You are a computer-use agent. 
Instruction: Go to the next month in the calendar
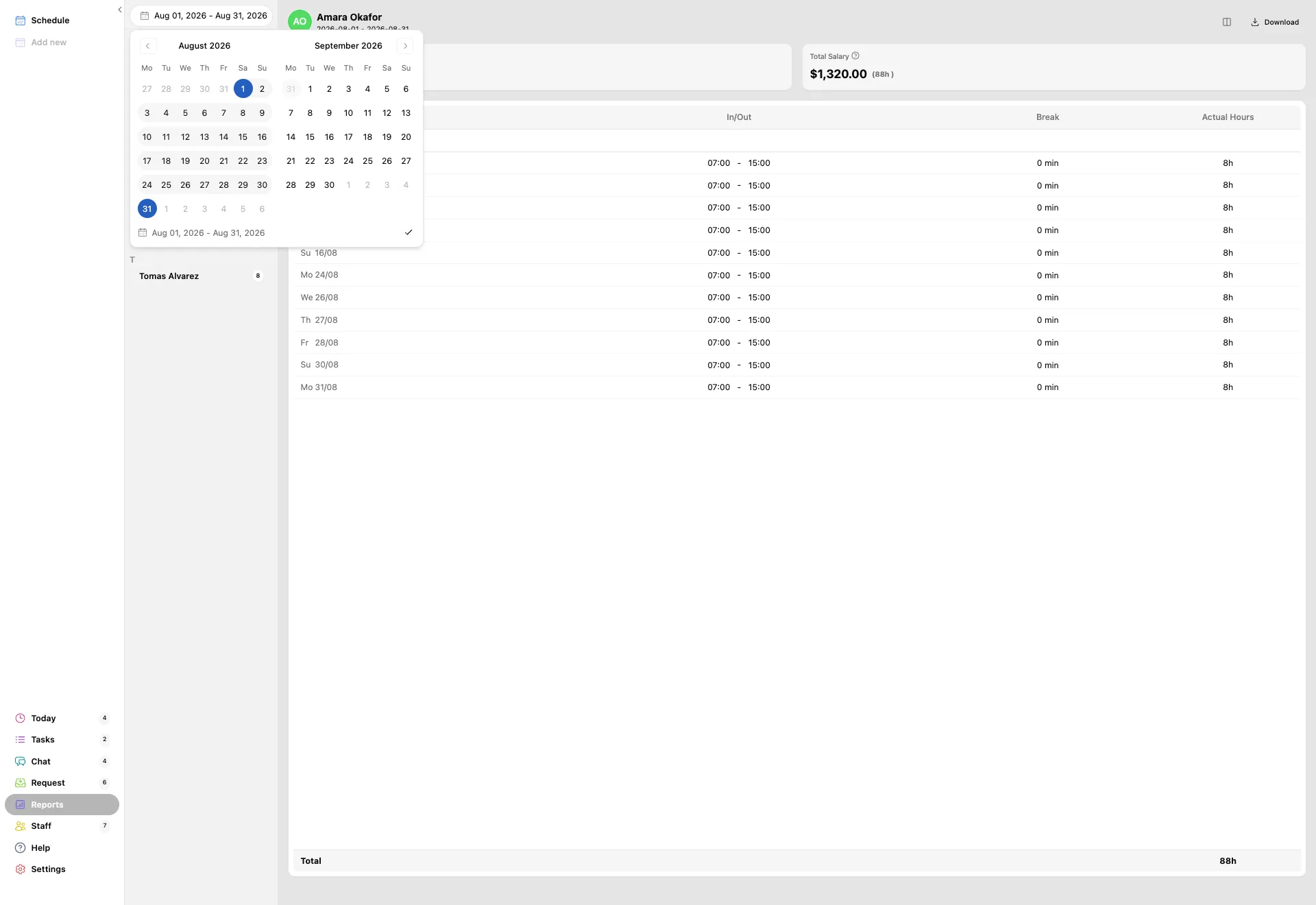pyautogui.click(x=405, y=46)
